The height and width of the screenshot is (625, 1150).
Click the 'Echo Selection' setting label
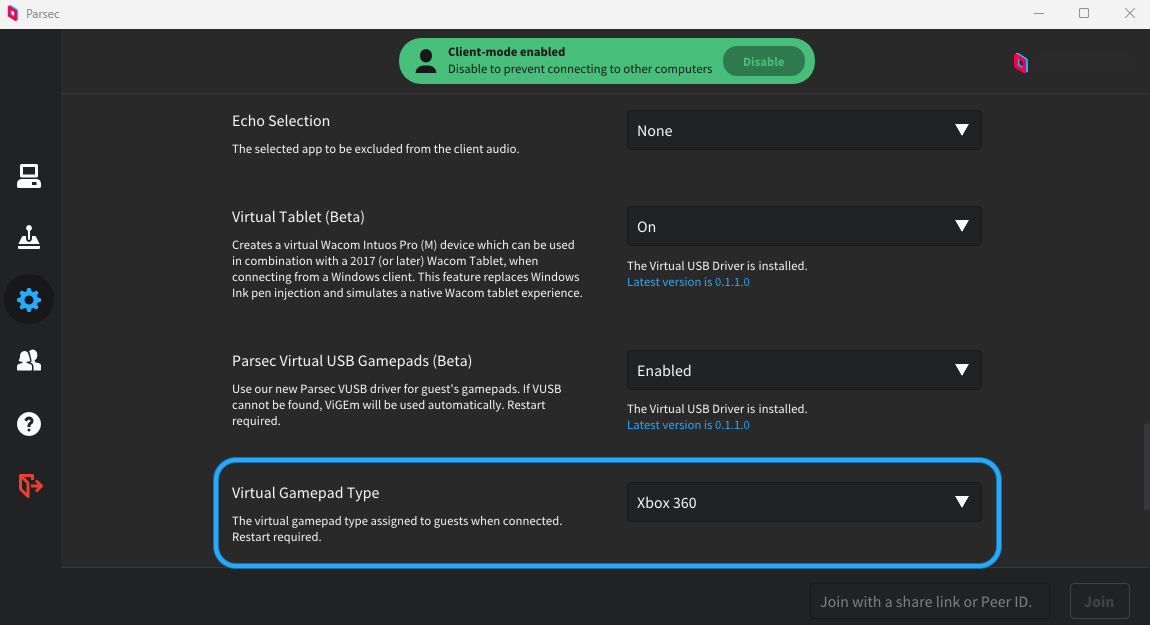coord(281,121)
